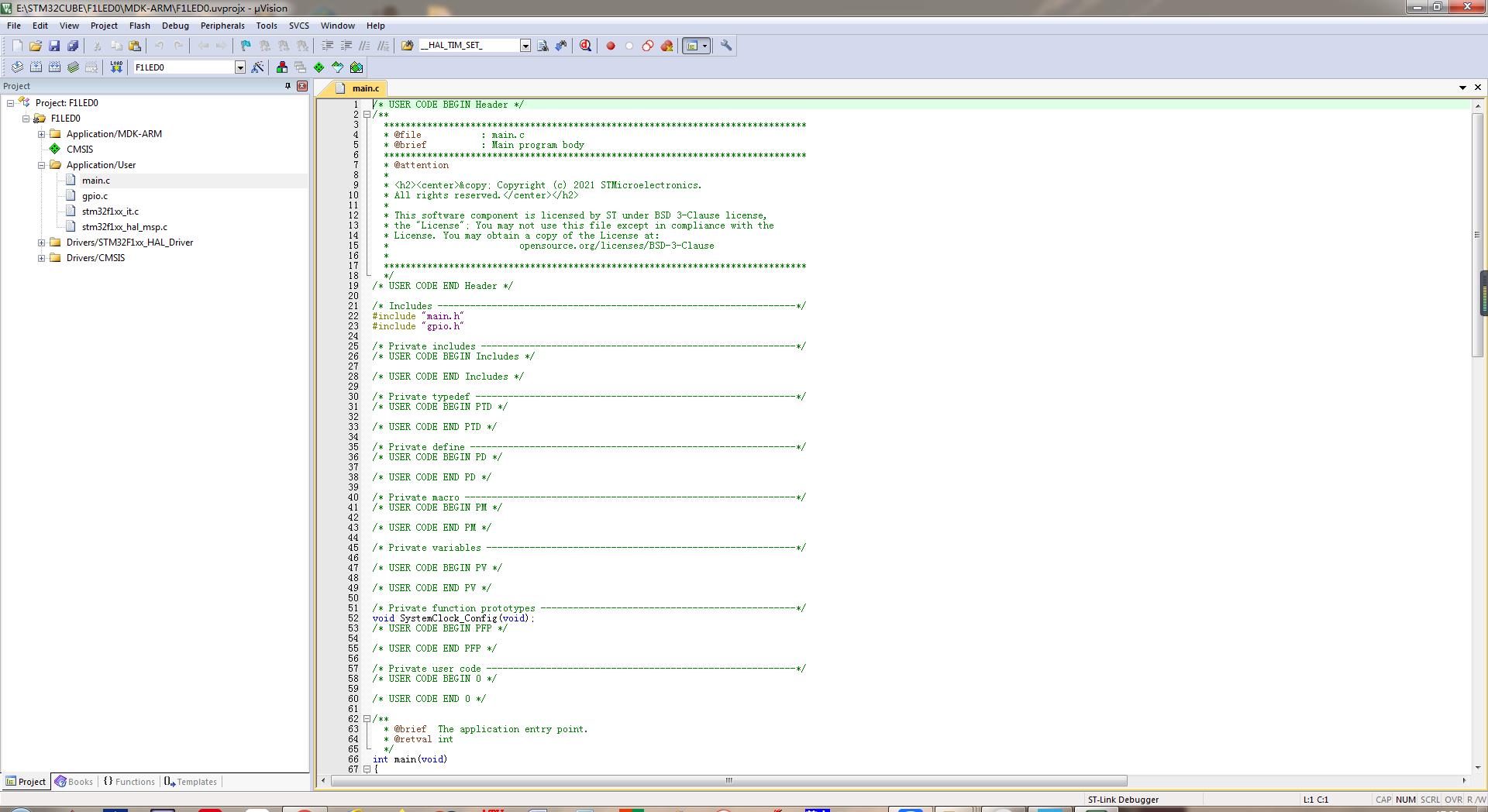Create a new file from toolbar

(x=17, y=46)
